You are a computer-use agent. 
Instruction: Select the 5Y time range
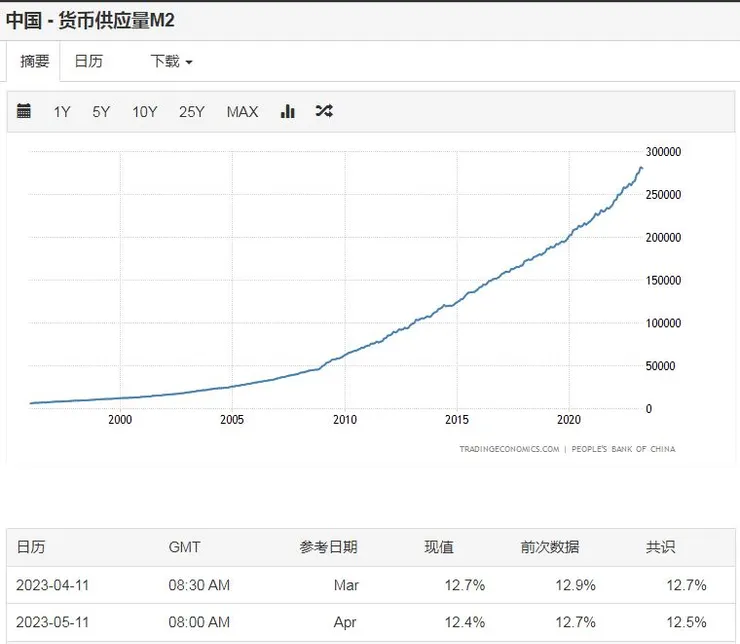click(101, 112)
